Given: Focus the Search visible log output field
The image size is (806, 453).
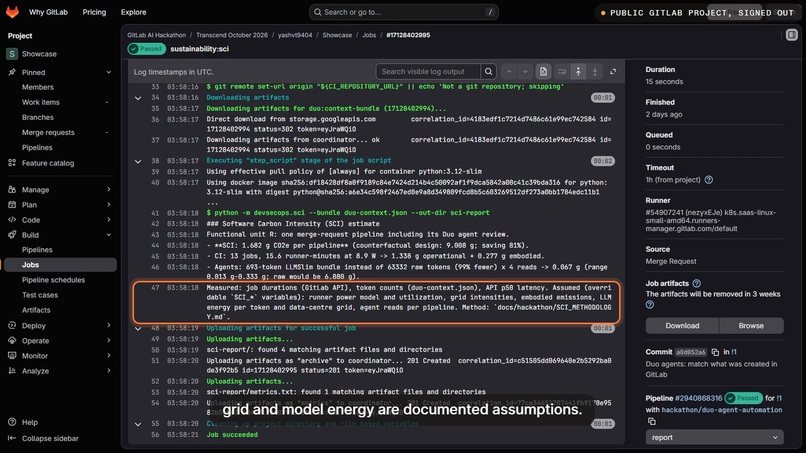Looking at the screenshot, I should (428, 71).
